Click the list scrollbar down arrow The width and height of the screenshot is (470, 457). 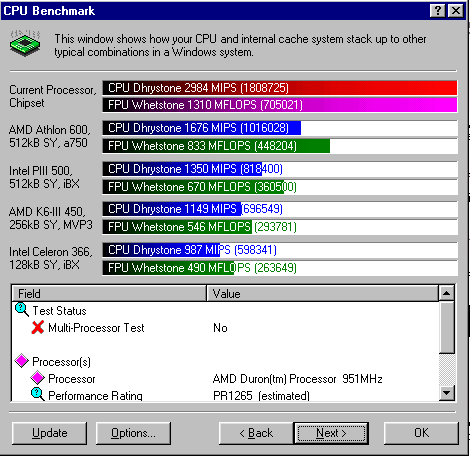coord(447,392)
